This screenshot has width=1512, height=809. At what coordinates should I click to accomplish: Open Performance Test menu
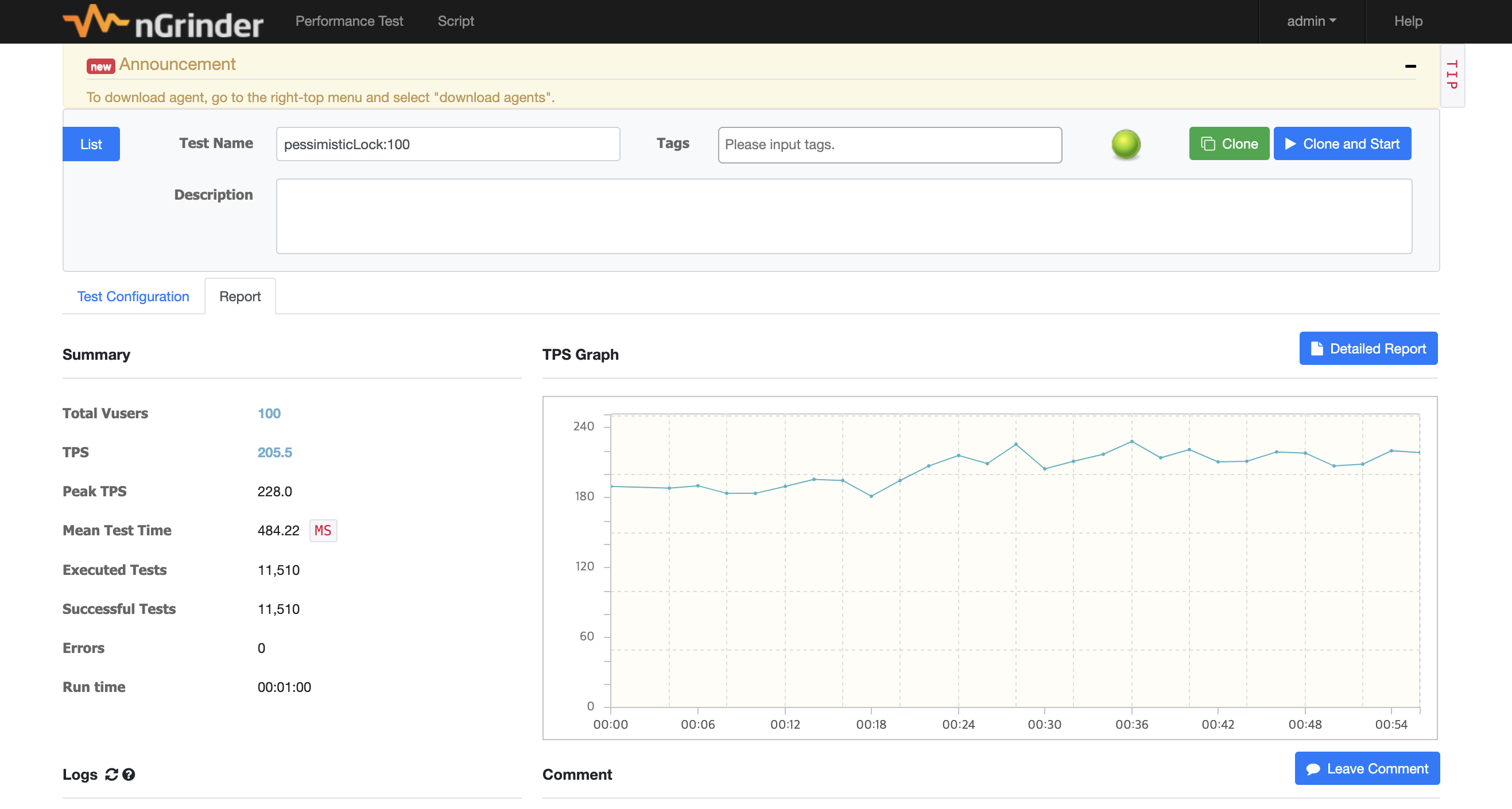tap(348, 21)
